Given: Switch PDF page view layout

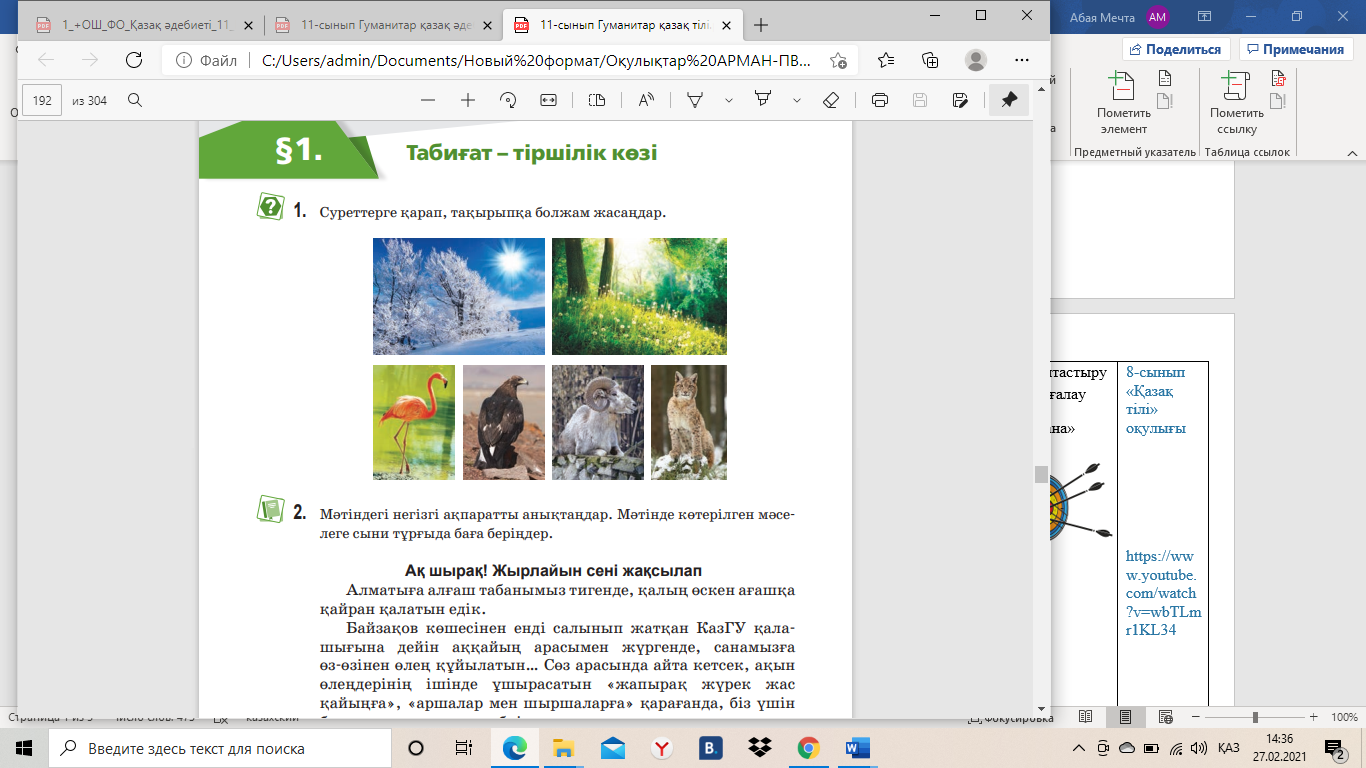Looking at the screenshot, I should tap(597, 100).
